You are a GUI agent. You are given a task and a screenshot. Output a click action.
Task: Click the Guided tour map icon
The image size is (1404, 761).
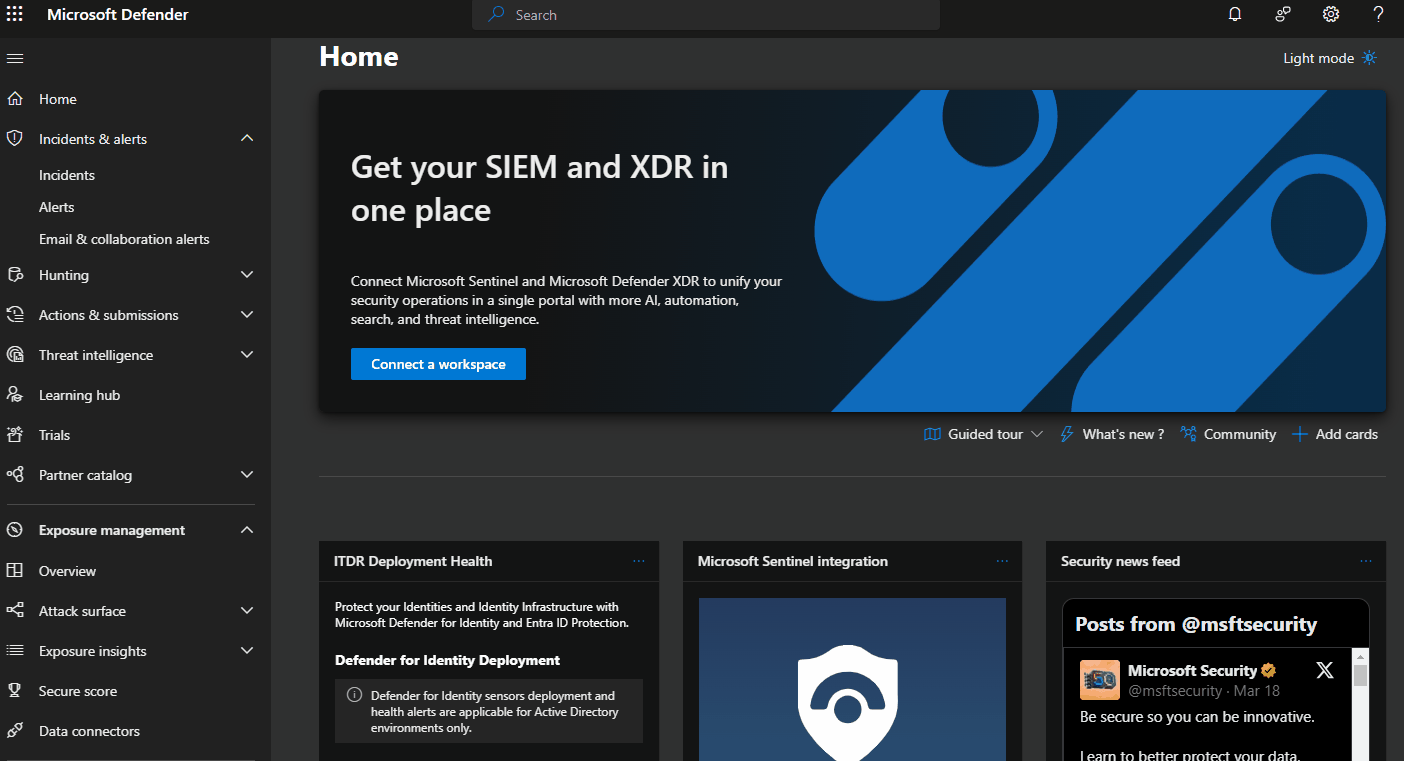[x=931, y=433]
